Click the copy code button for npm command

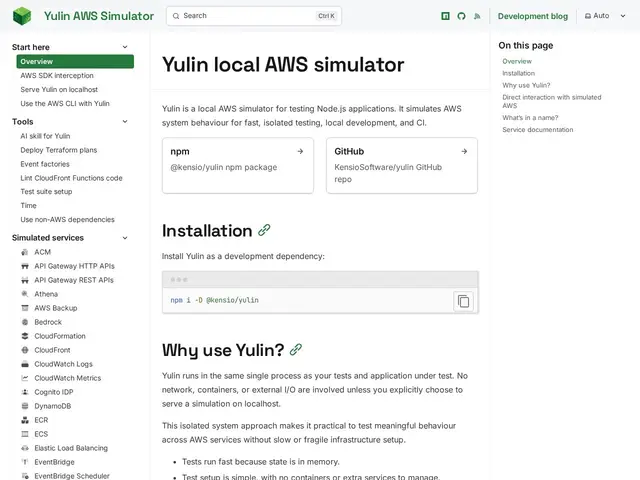coord(463,301)
